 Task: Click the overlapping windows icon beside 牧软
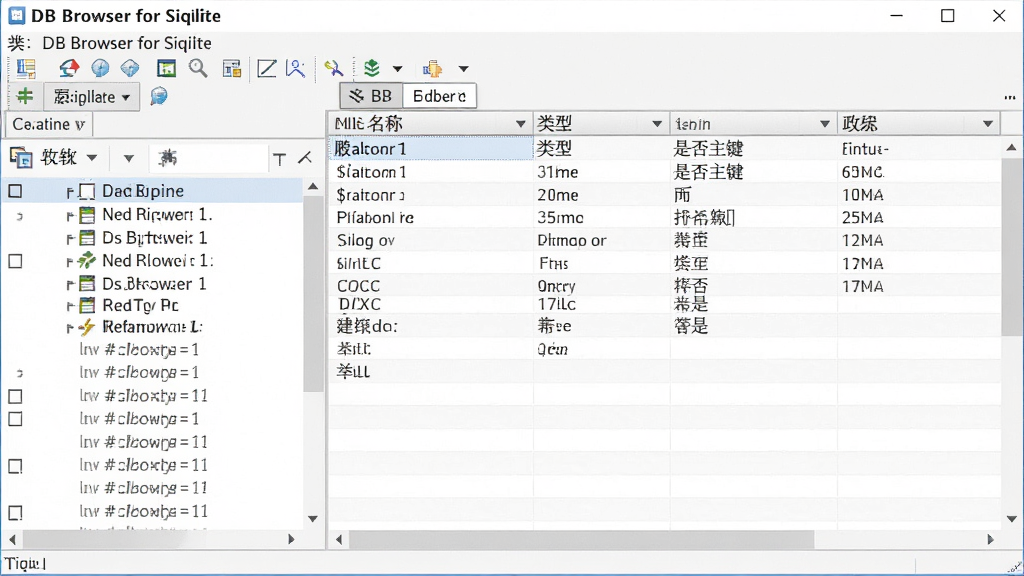[x=21, y=157]
